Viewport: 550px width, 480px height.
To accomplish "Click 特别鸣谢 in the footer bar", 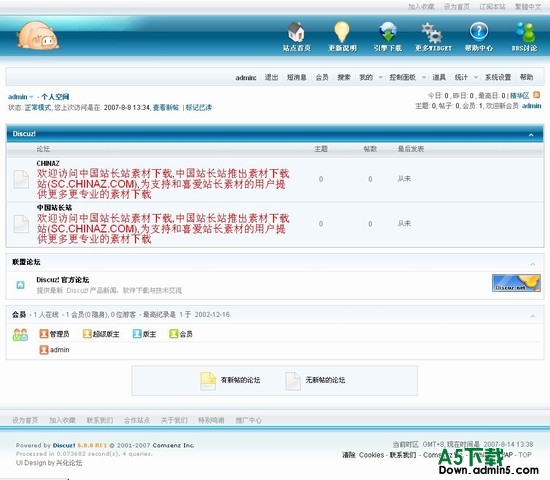I will pos(211,420).
